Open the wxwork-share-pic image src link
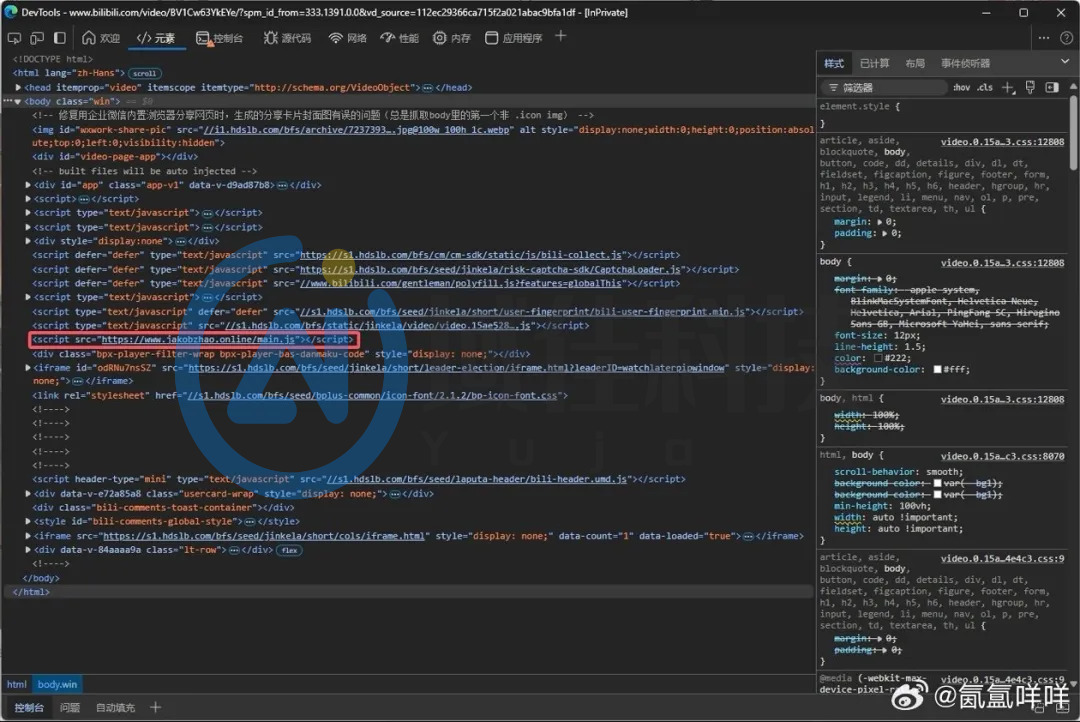1080x722 pixels. click(x=357, y=130)
